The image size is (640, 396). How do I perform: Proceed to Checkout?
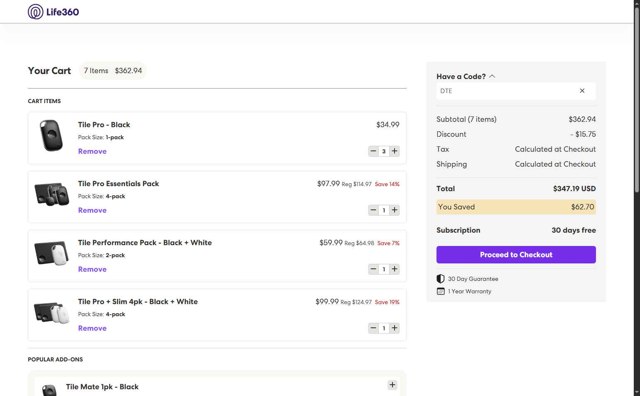516,254
